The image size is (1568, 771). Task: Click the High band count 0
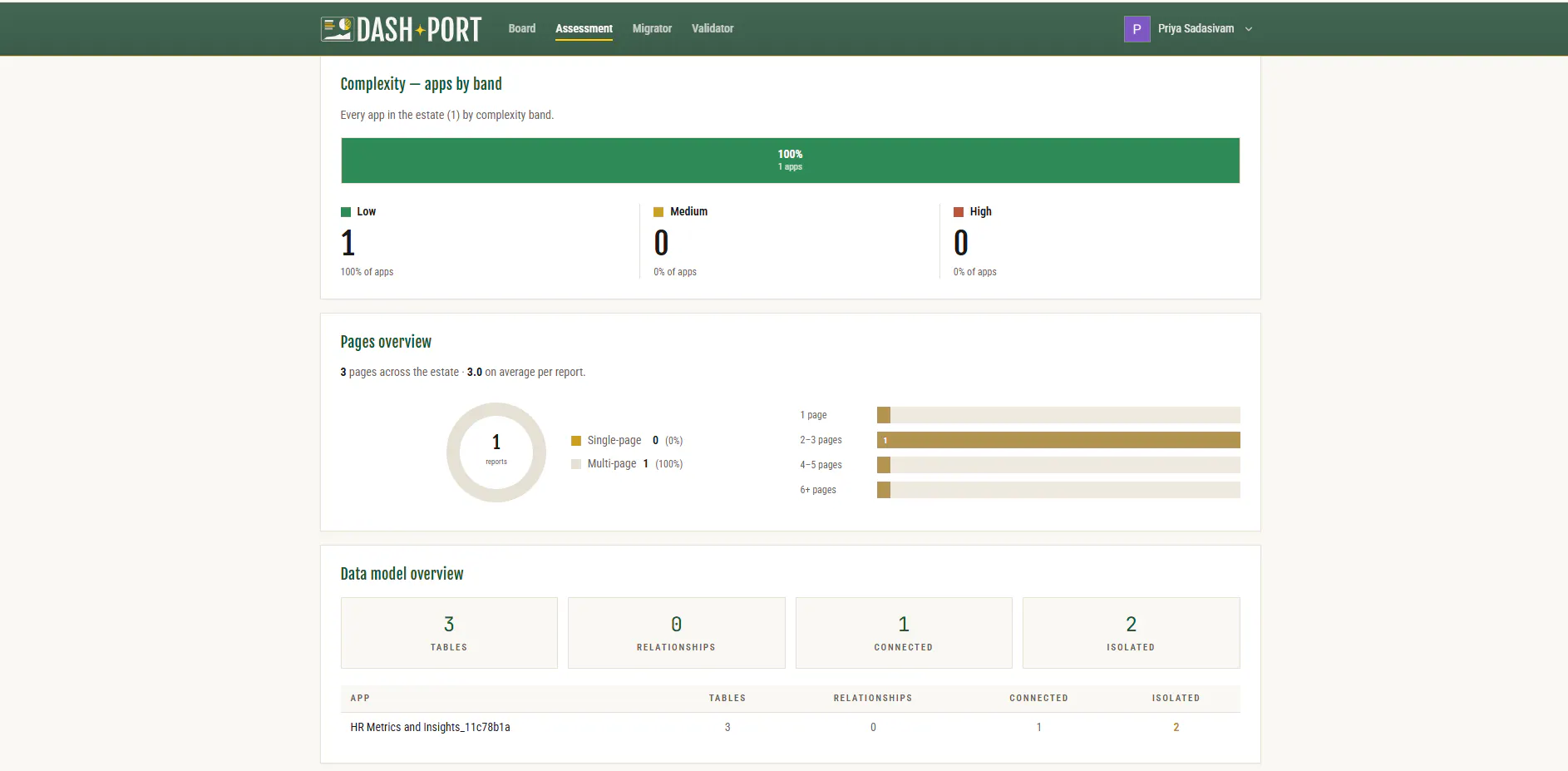click(x=961, y=243)
